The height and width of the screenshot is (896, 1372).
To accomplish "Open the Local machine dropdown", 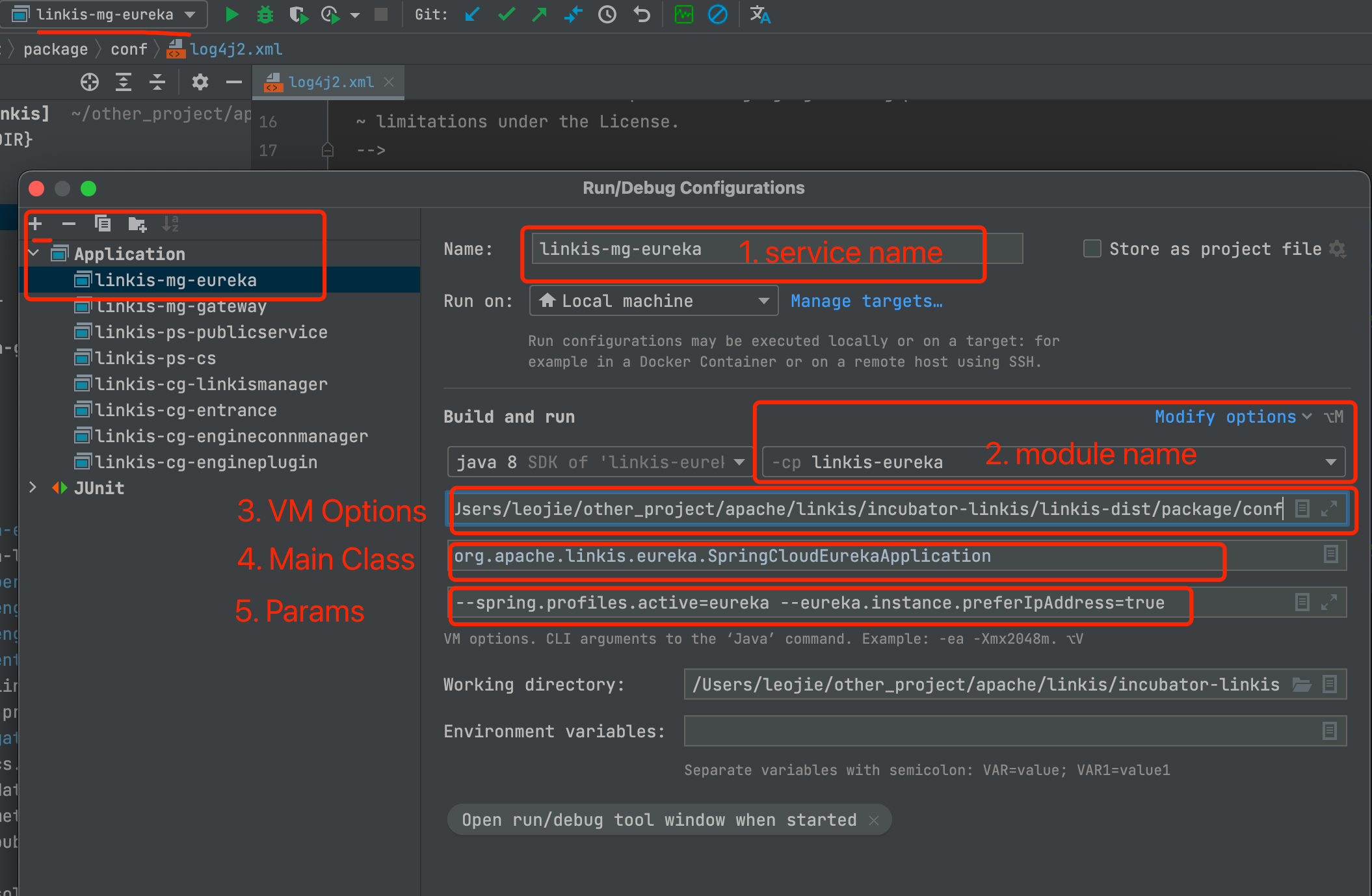I will point(653,301).
